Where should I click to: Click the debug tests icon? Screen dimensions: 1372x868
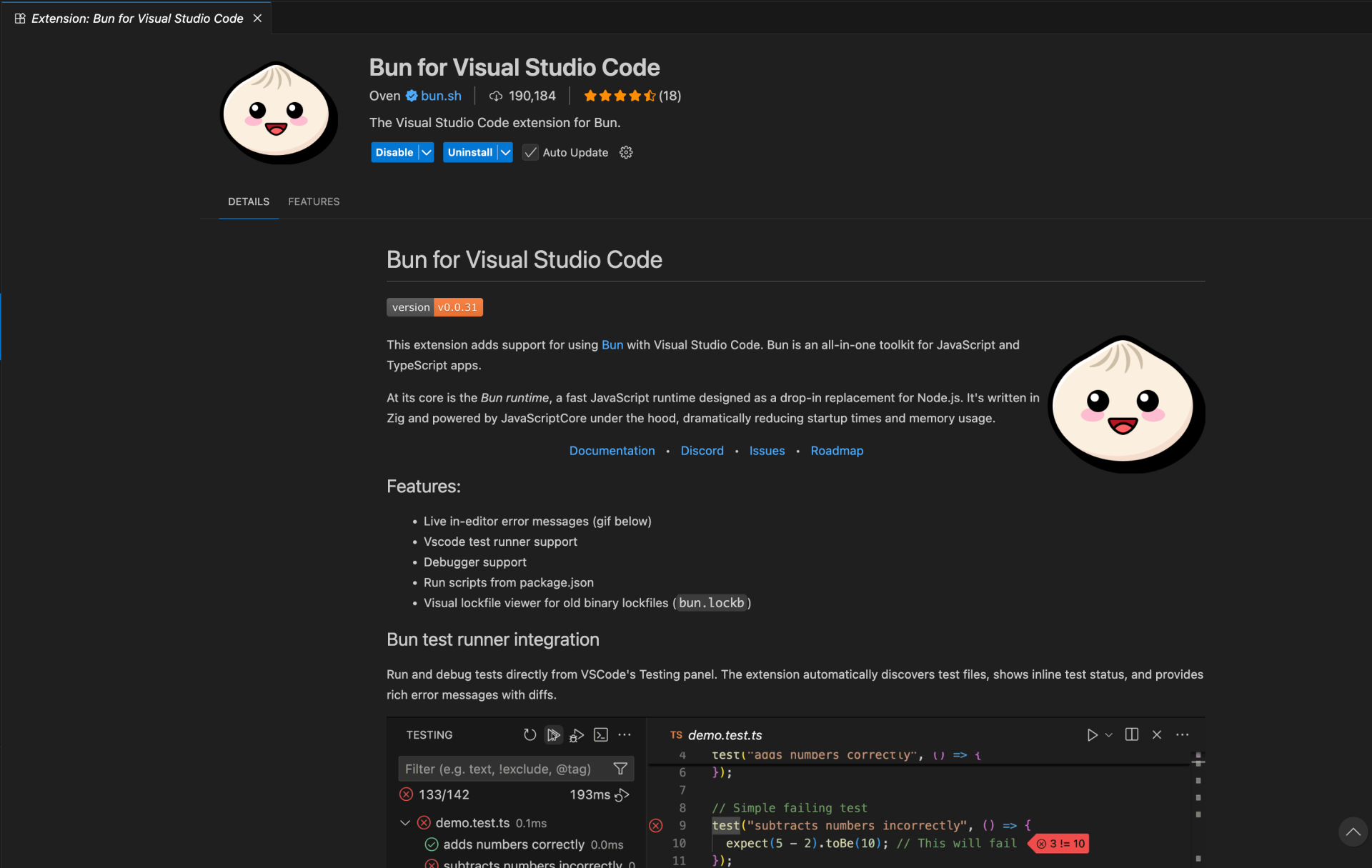click(577, 734)
